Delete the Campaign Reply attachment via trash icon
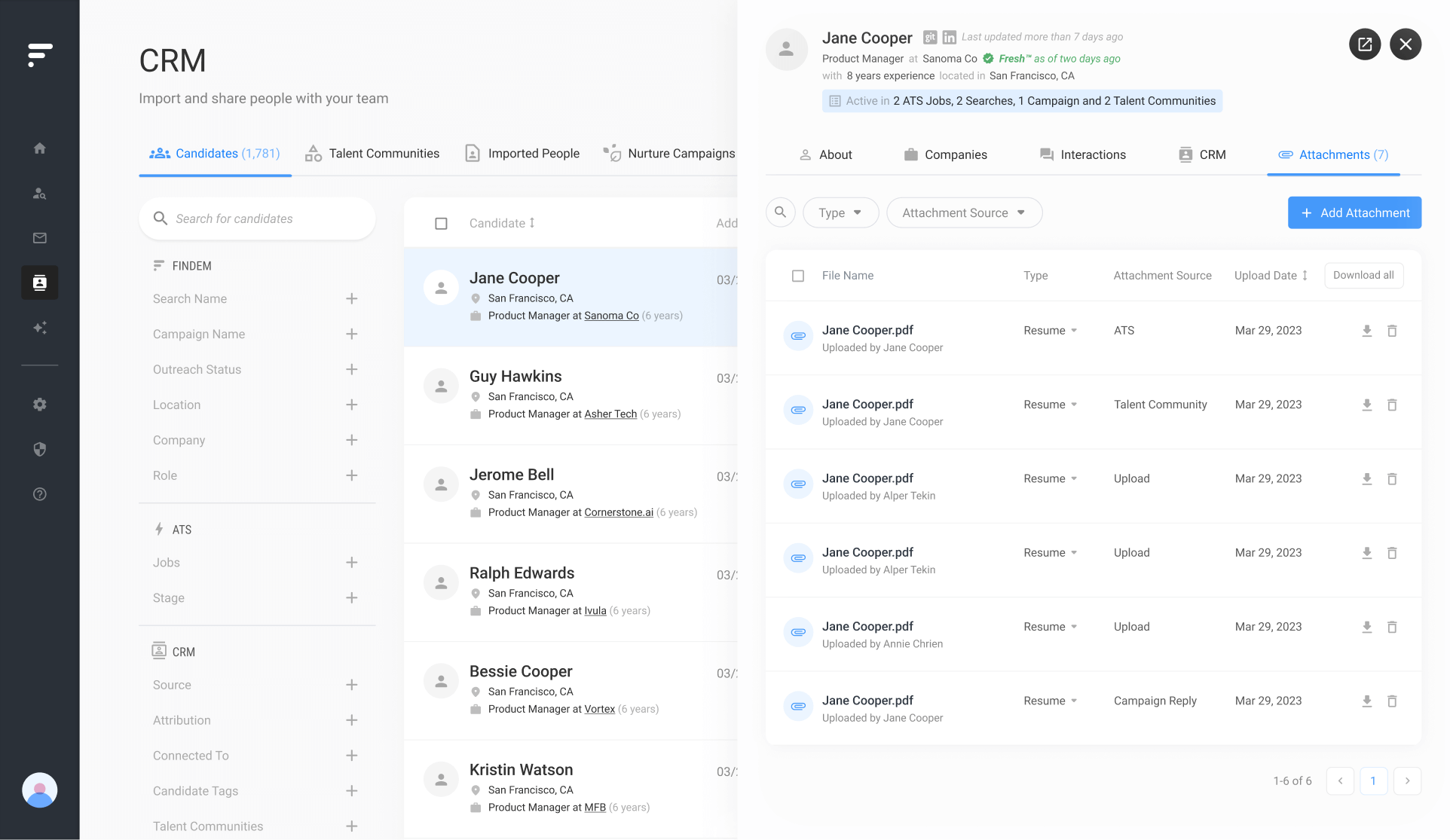Viewport: 1450px width, 840px height. click(1392, 701)
